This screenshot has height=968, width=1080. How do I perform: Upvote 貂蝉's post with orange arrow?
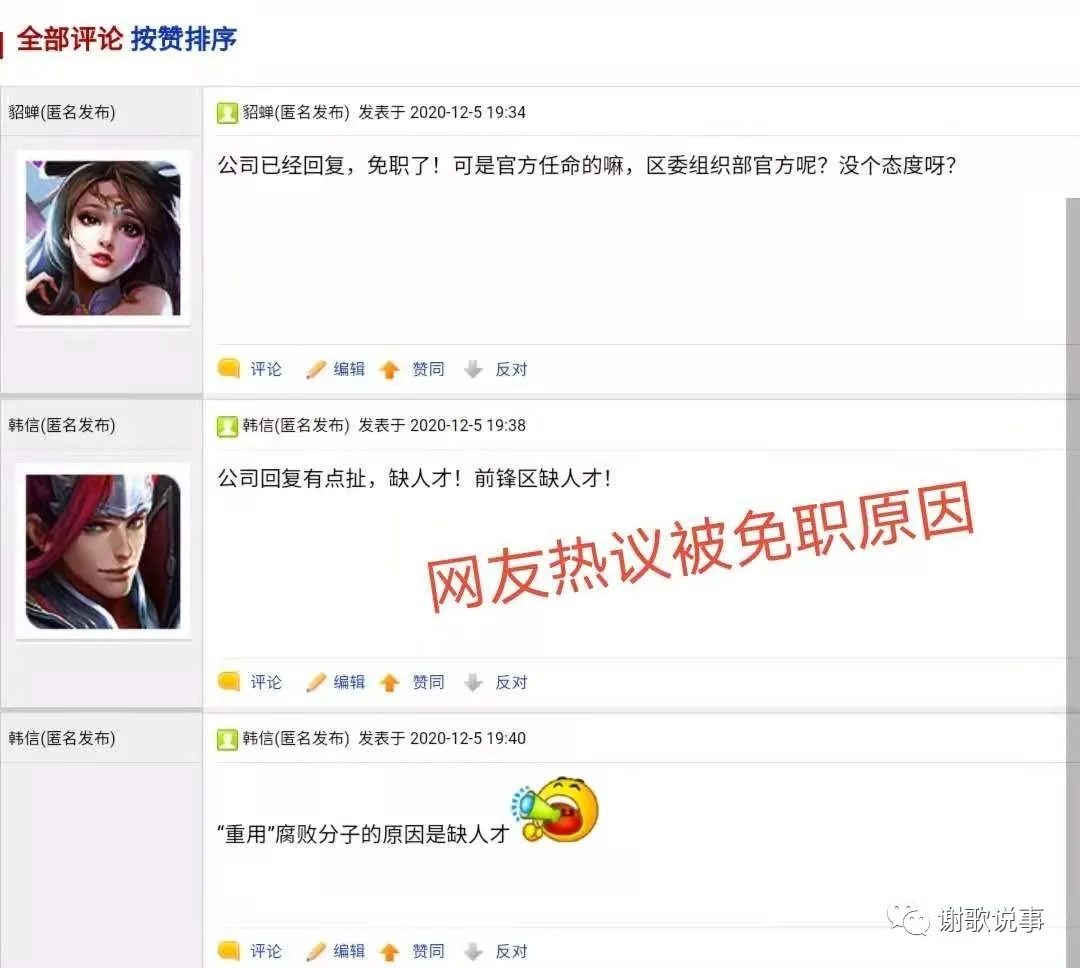tap(390, 370)
